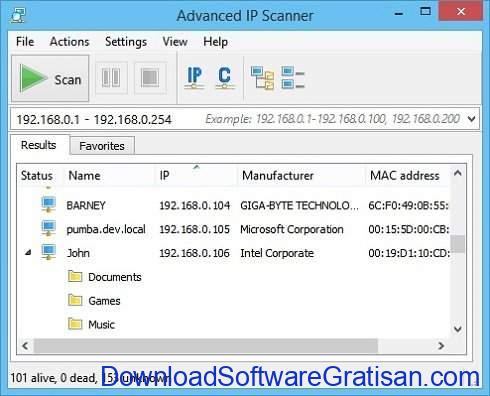Click MAC address starting 00:19:D1

(409, 253)
